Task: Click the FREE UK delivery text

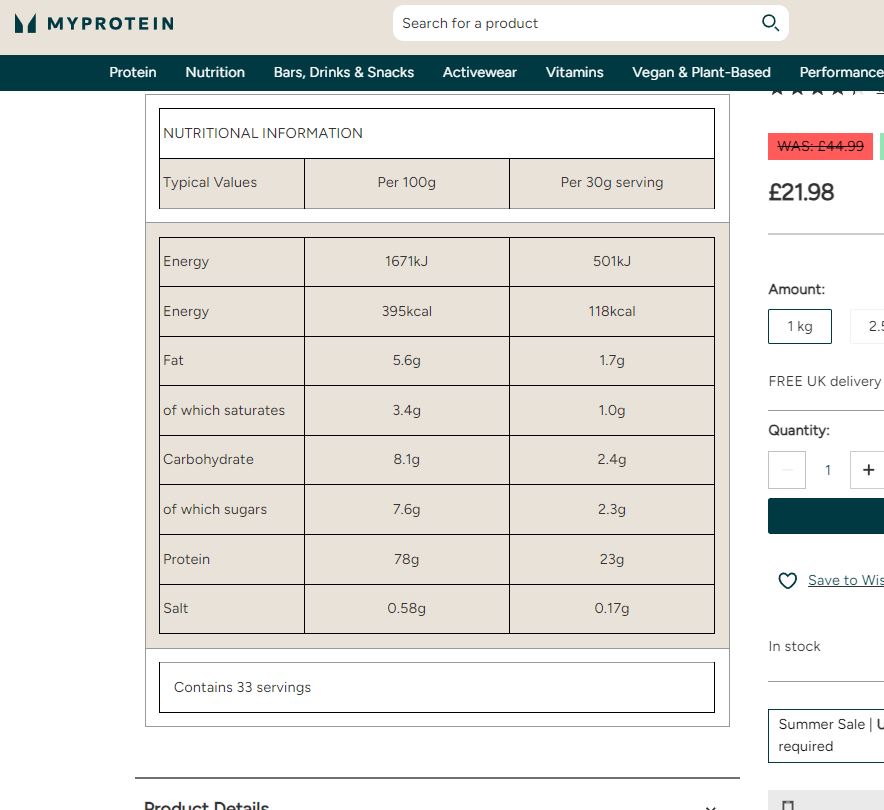Action: 825,382
